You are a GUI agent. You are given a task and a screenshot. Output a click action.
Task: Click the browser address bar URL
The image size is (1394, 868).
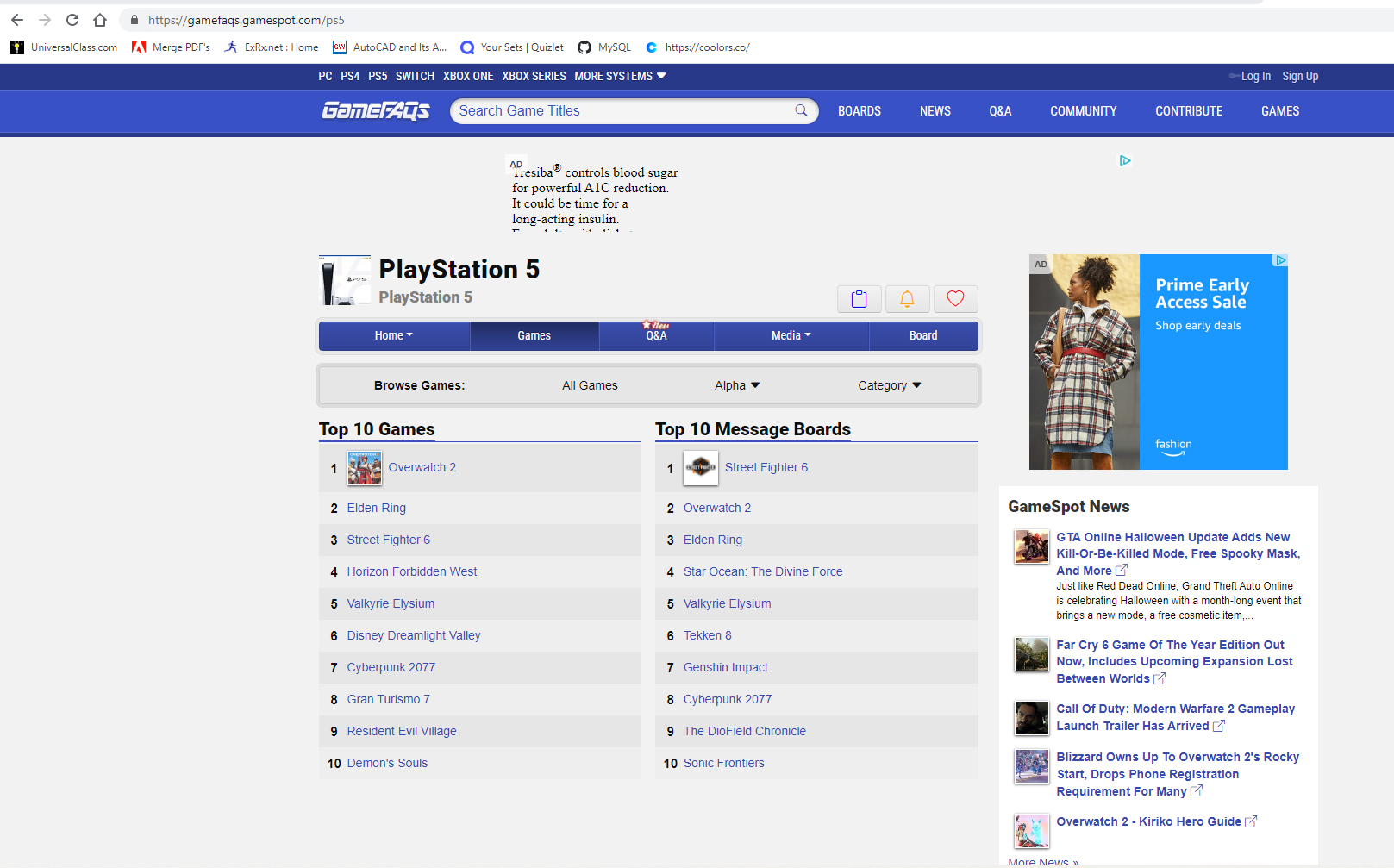coord(247,20)
